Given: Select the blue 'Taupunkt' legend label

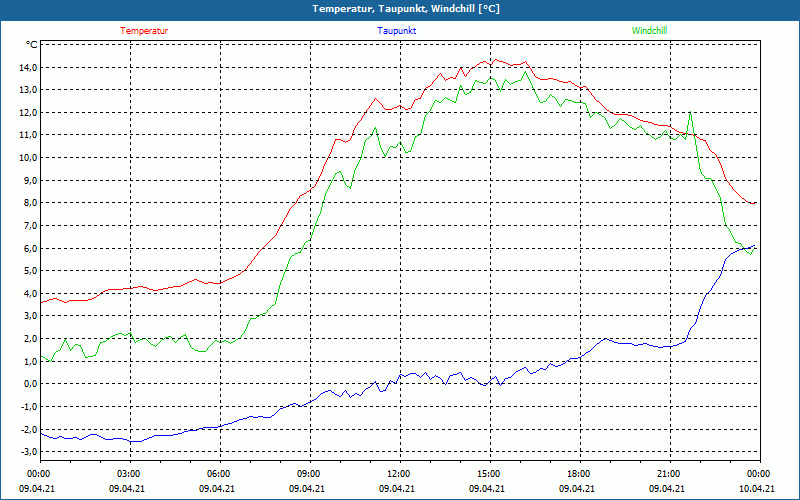Looking at the screenshot, I should [x=396, y=31].
